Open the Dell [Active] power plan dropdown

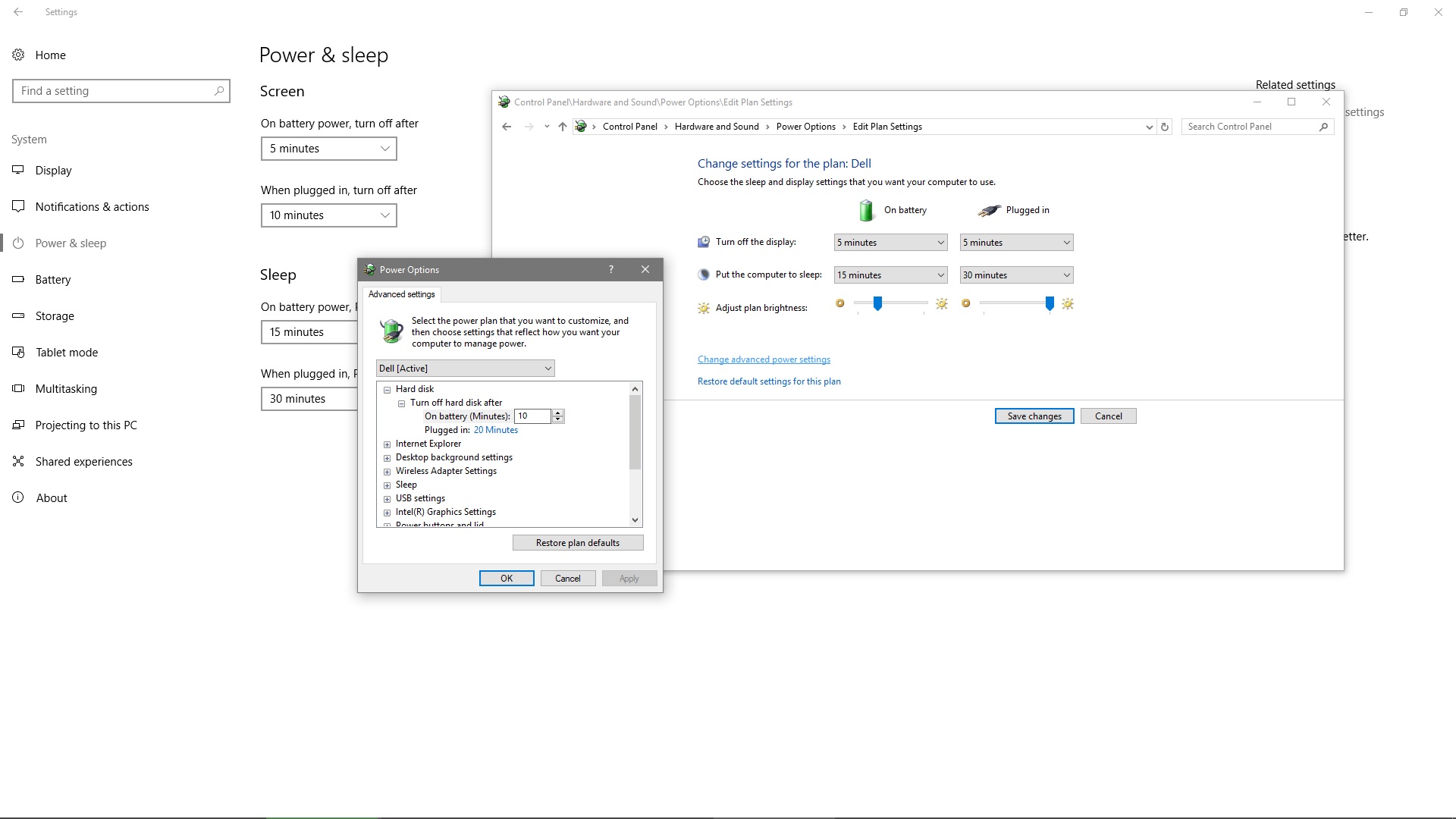pos(466,369)
